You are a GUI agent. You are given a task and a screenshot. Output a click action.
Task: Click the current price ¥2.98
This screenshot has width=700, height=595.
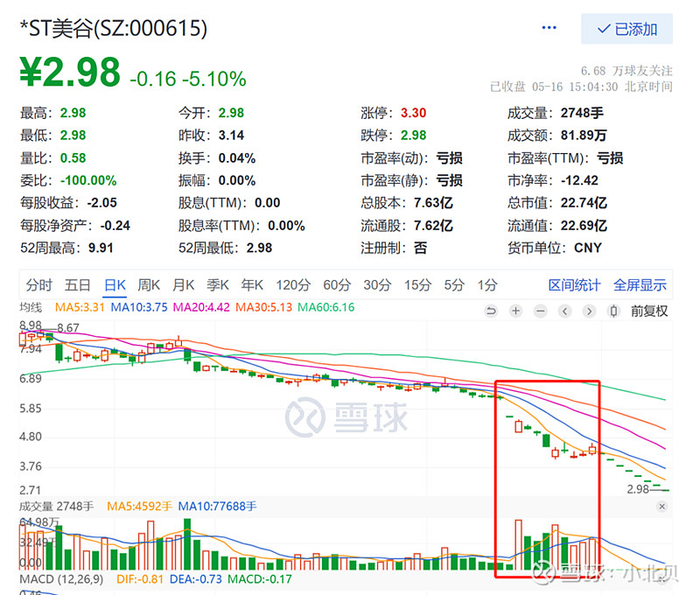pos(70,72)
